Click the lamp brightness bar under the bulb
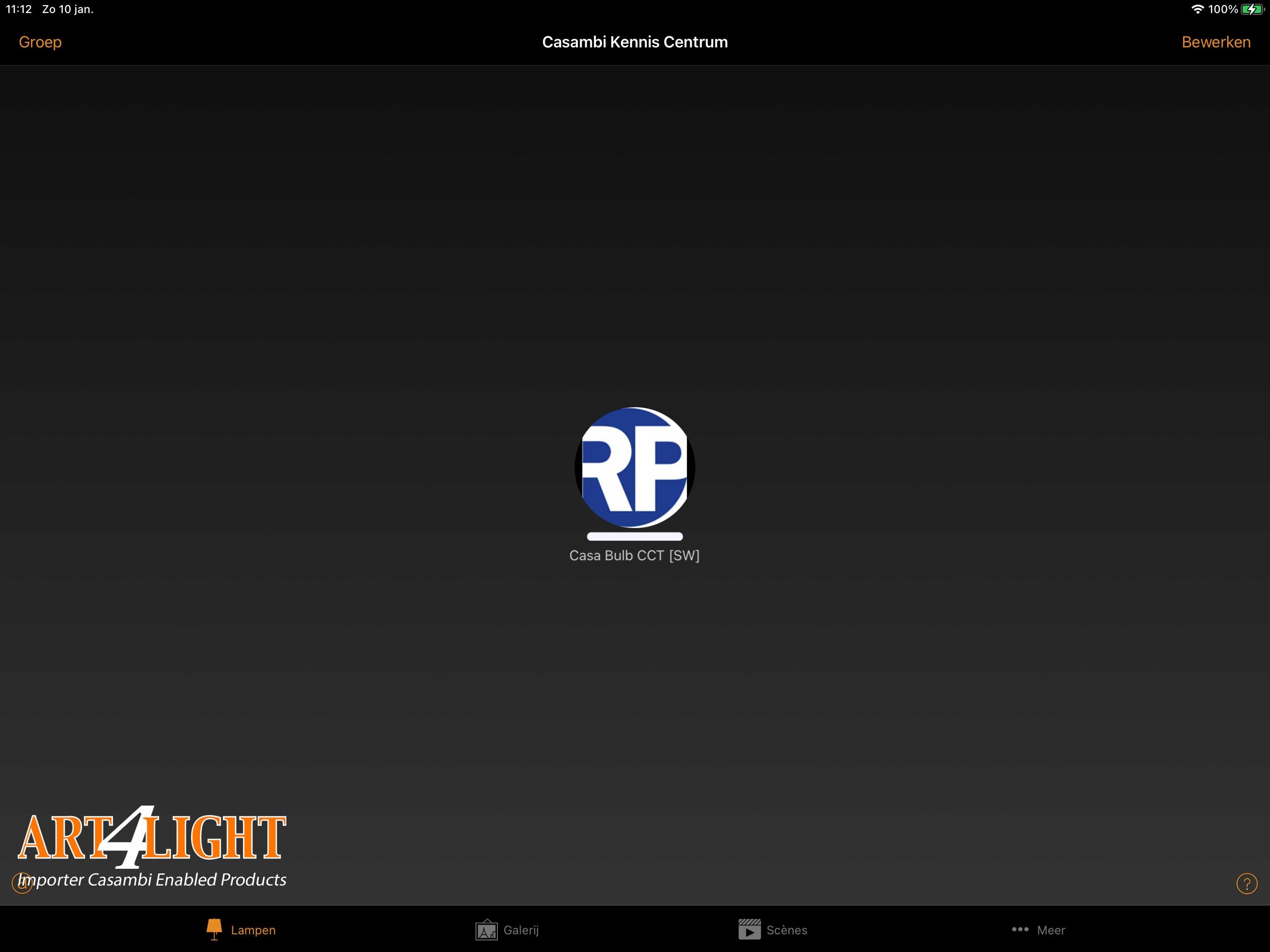 [635, 536]
